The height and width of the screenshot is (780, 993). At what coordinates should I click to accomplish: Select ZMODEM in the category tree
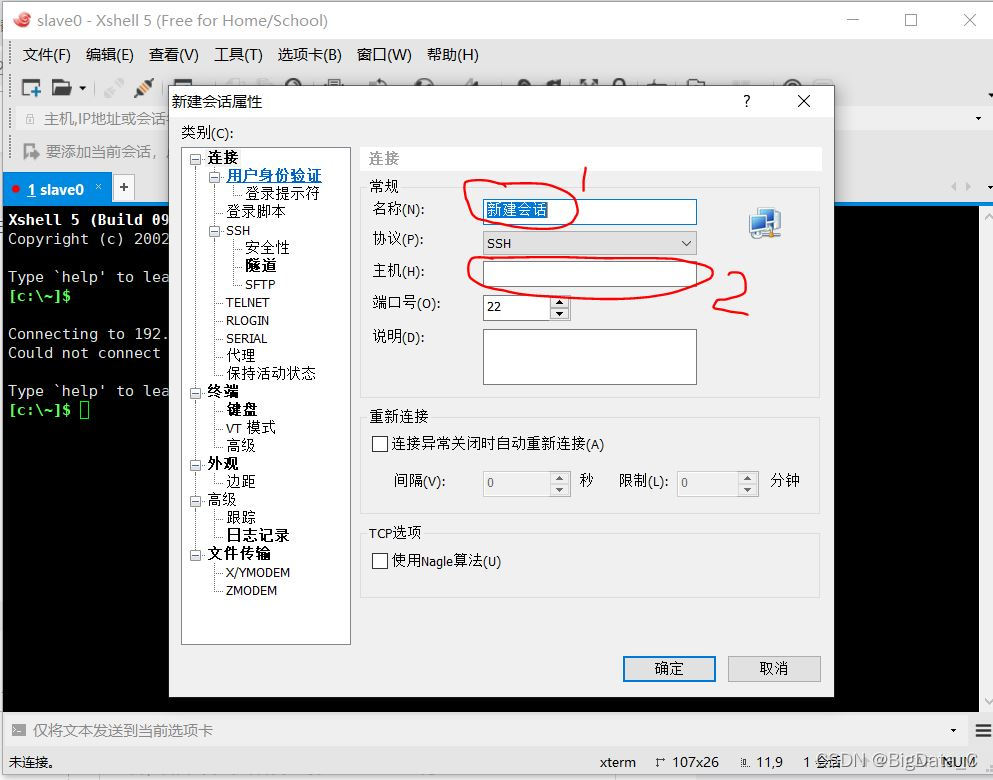tap(251, 591)
